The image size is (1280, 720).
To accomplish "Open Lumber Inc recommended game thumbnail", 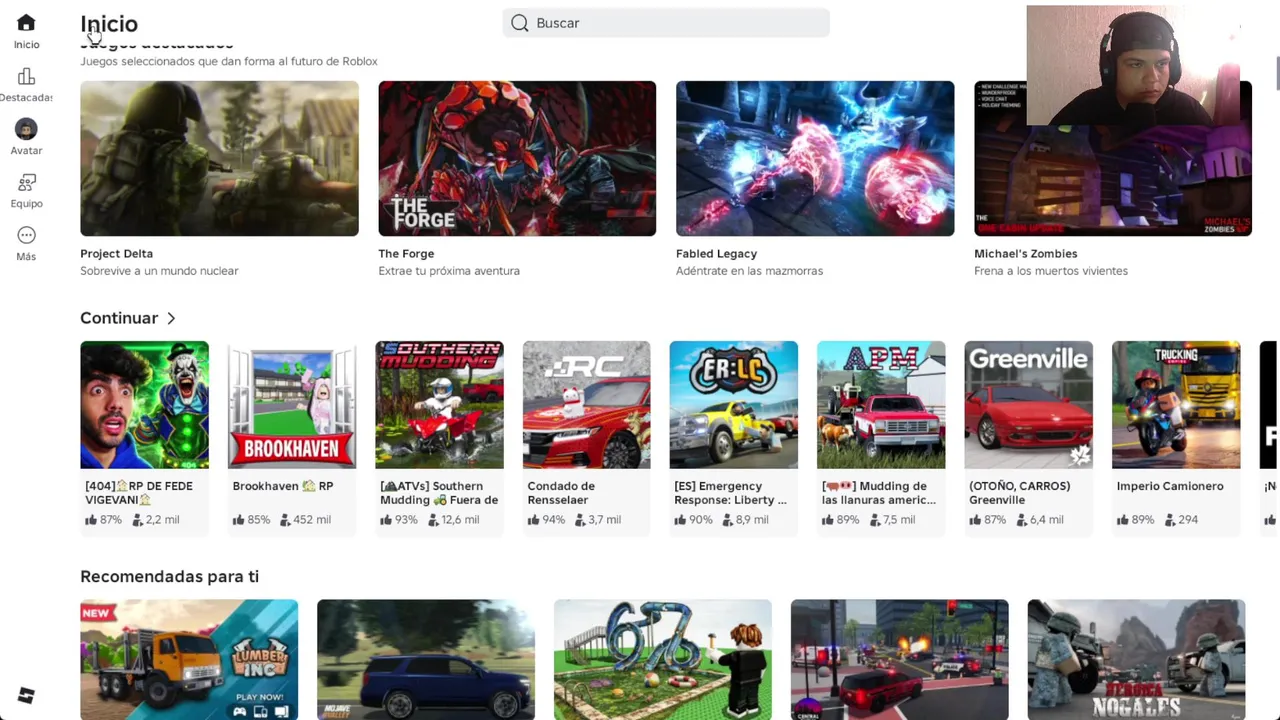I will [x=189, y=660].
